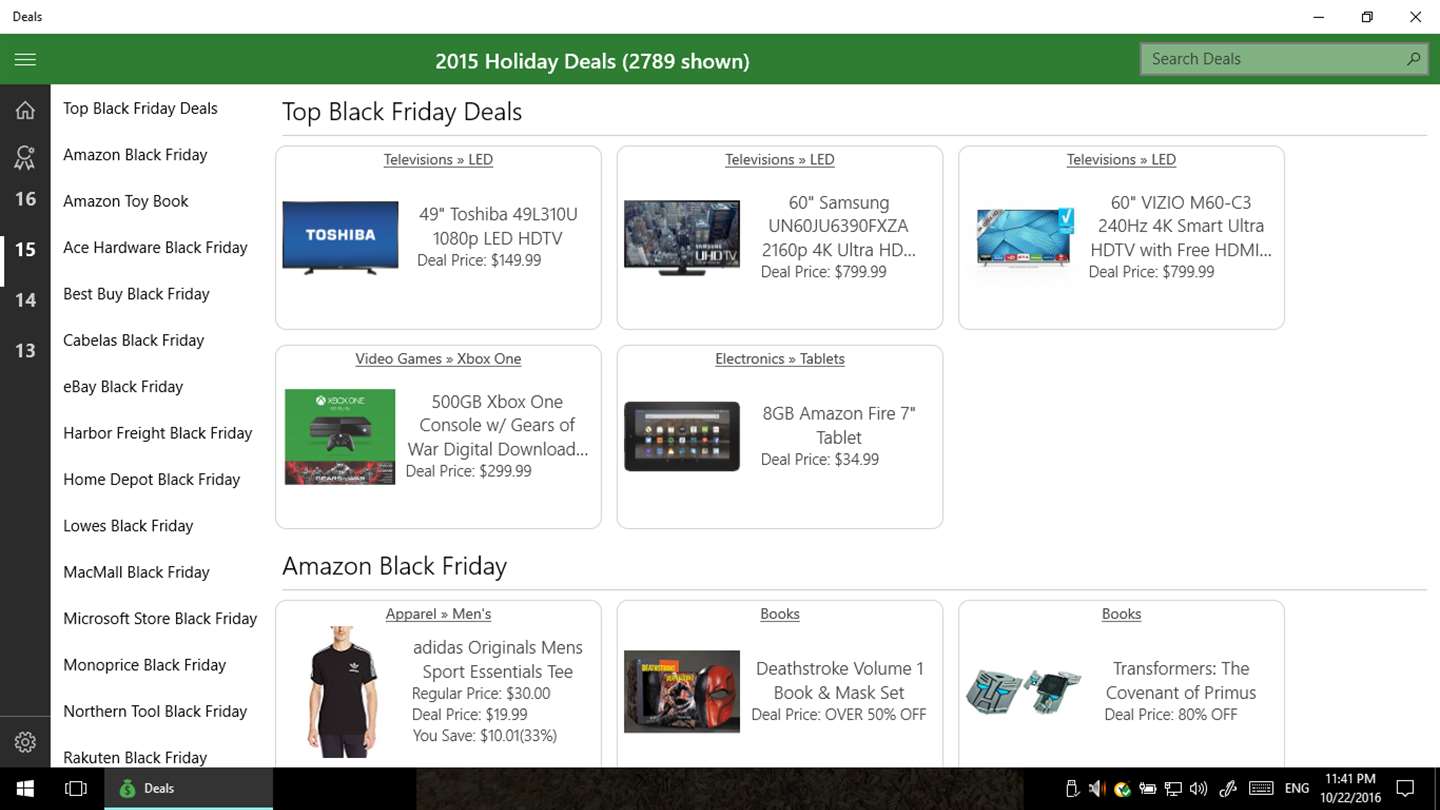Select year 13 in the sidebar
Image resolution: width=1440 pixels, height=810 pixels.
click(25, 350)
